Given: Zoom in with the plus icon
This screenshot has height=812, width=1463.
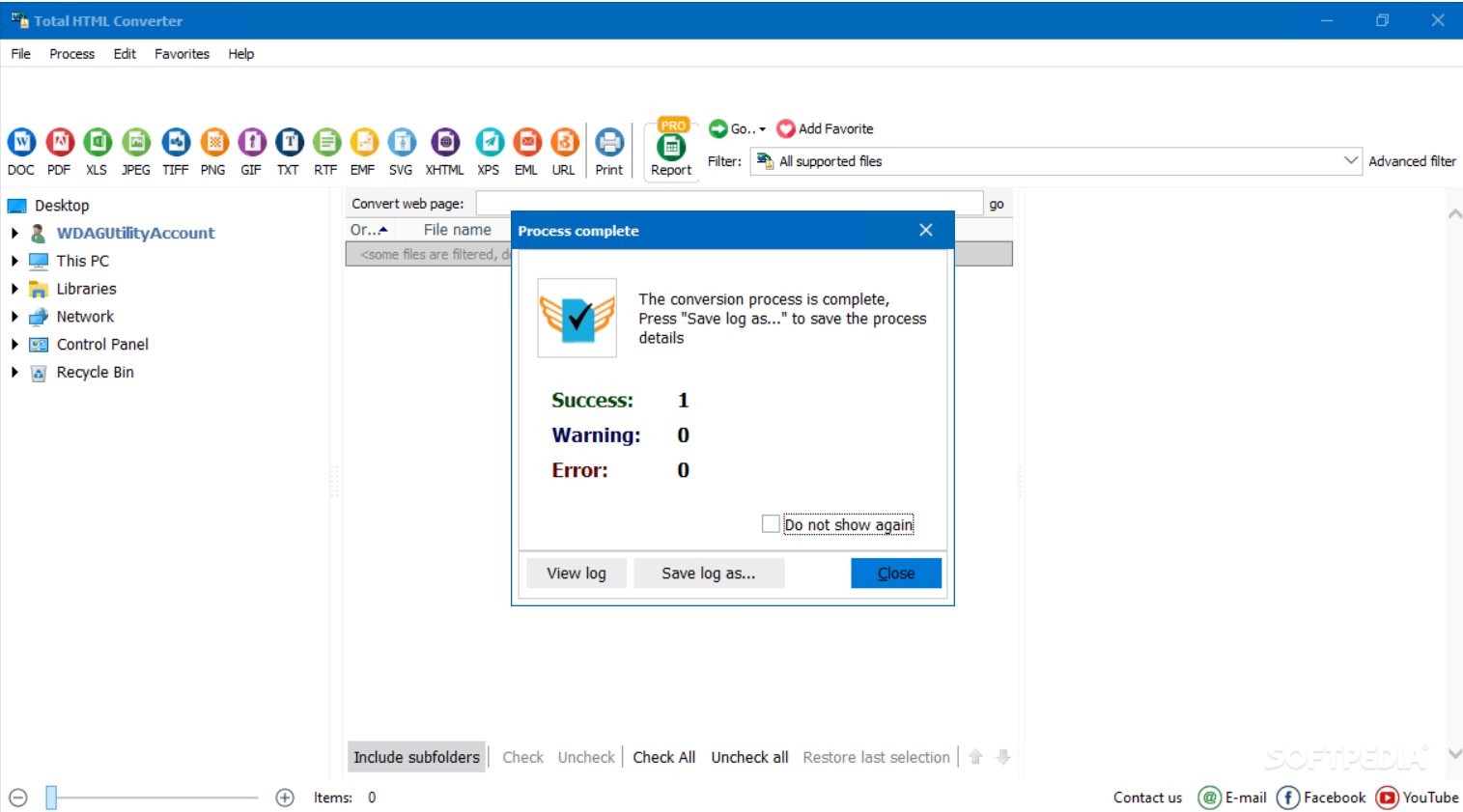Looking at the screenshot, I should [285, 798].
